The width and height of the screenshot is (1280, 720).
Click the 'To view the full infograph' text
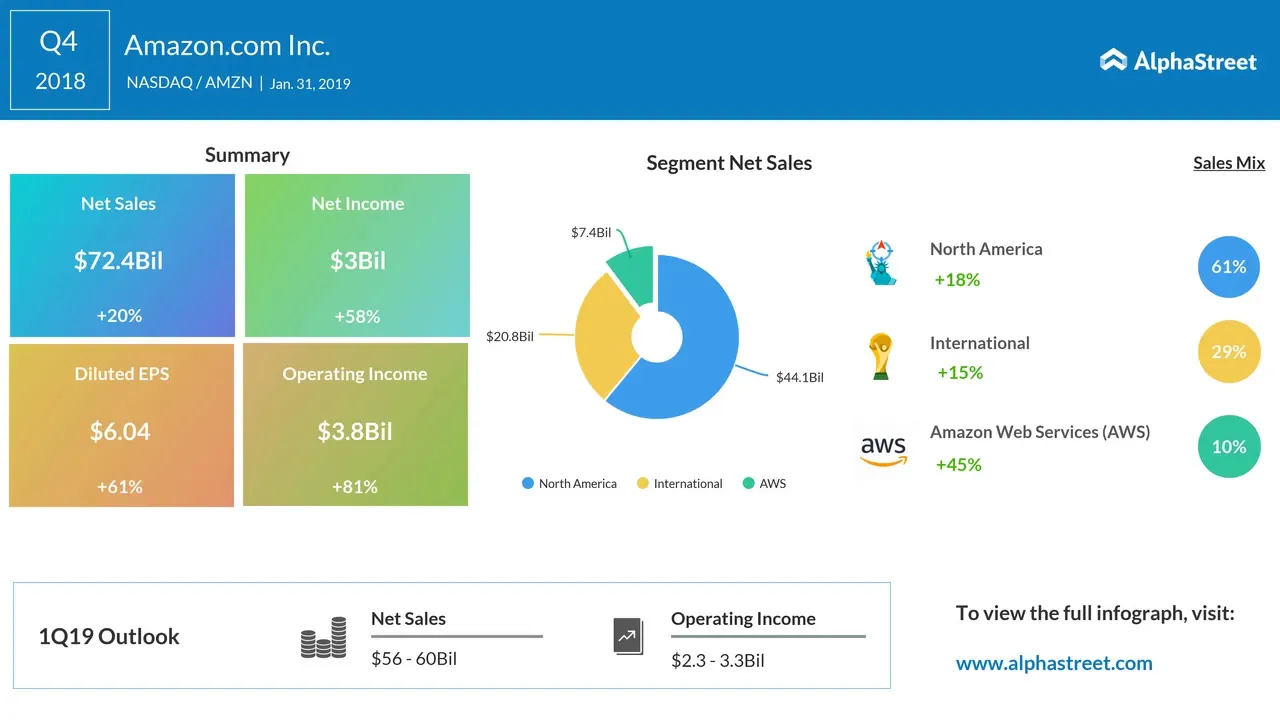(1095, 613)
